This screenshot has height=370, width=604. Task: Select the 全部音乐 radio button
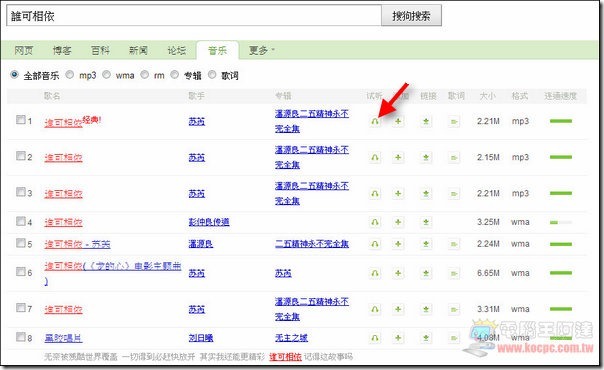coord(15,74)
